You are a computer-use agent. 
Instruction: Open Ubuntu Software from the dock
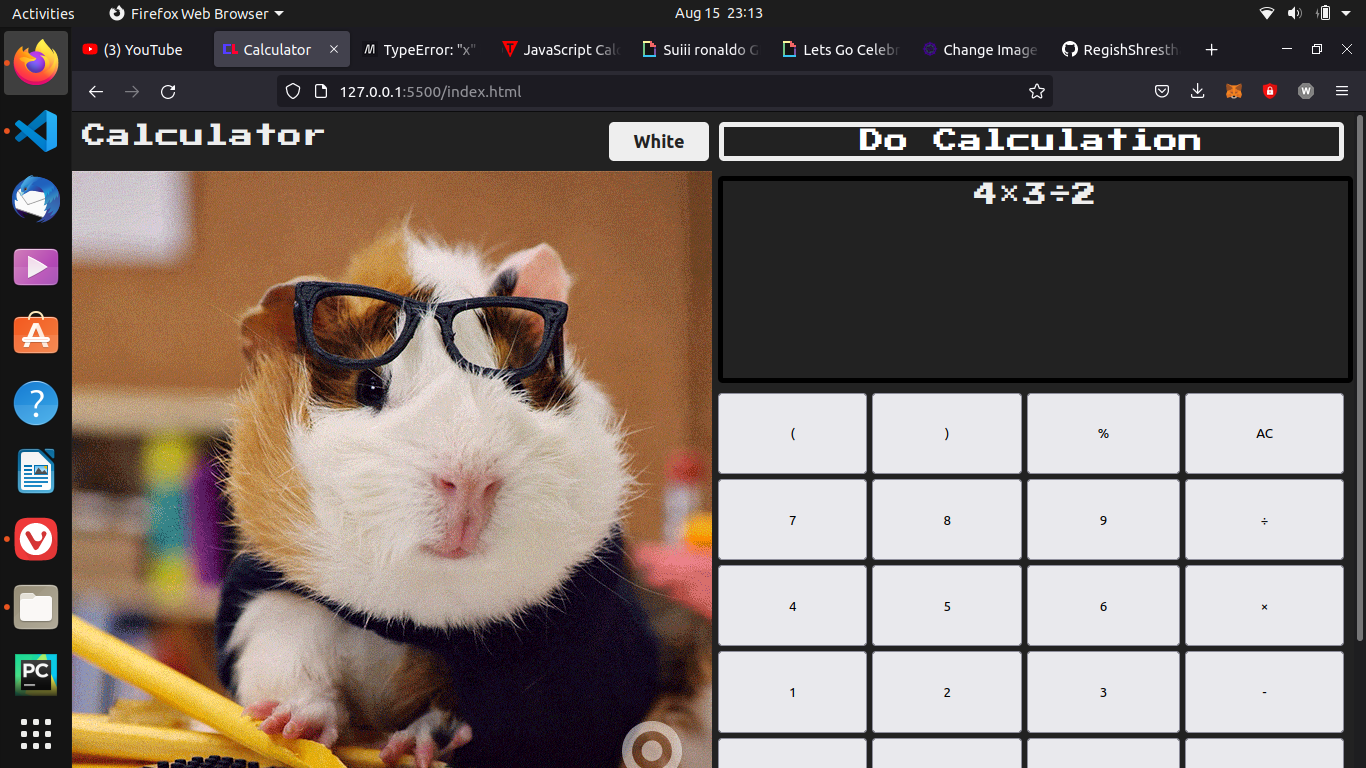(x=36, y=335)
